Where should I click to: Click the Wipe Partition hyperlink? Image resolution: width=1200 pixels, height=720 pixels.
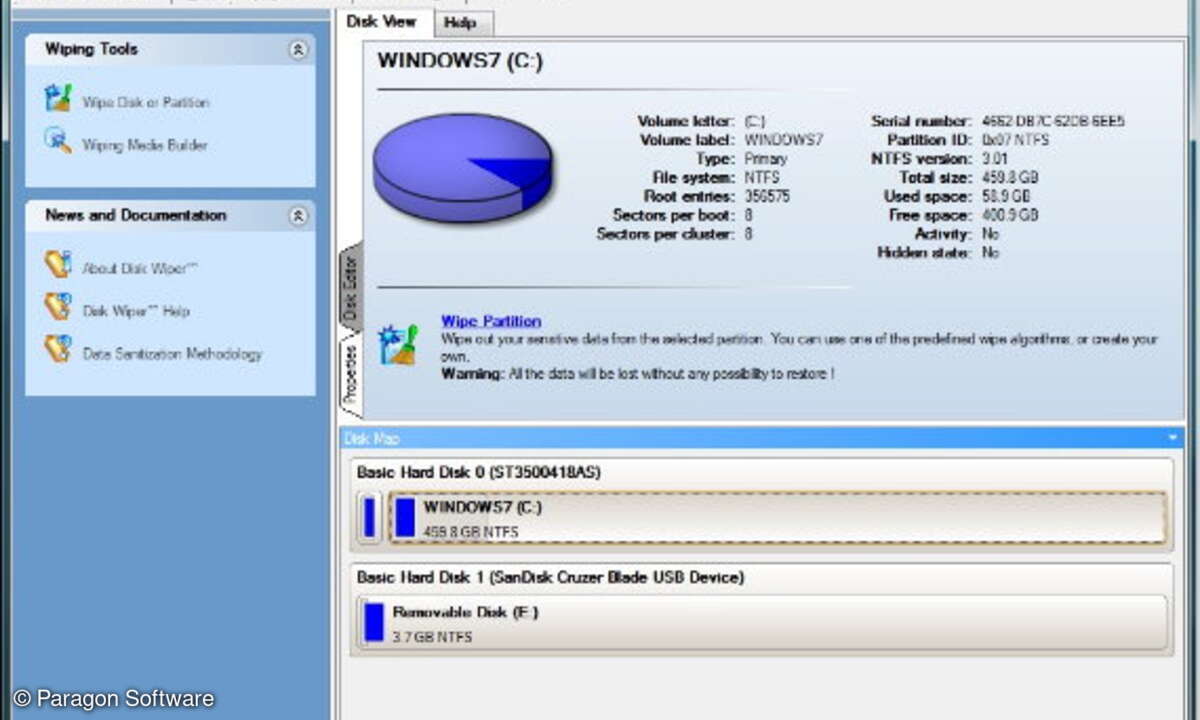coord(491,321)
